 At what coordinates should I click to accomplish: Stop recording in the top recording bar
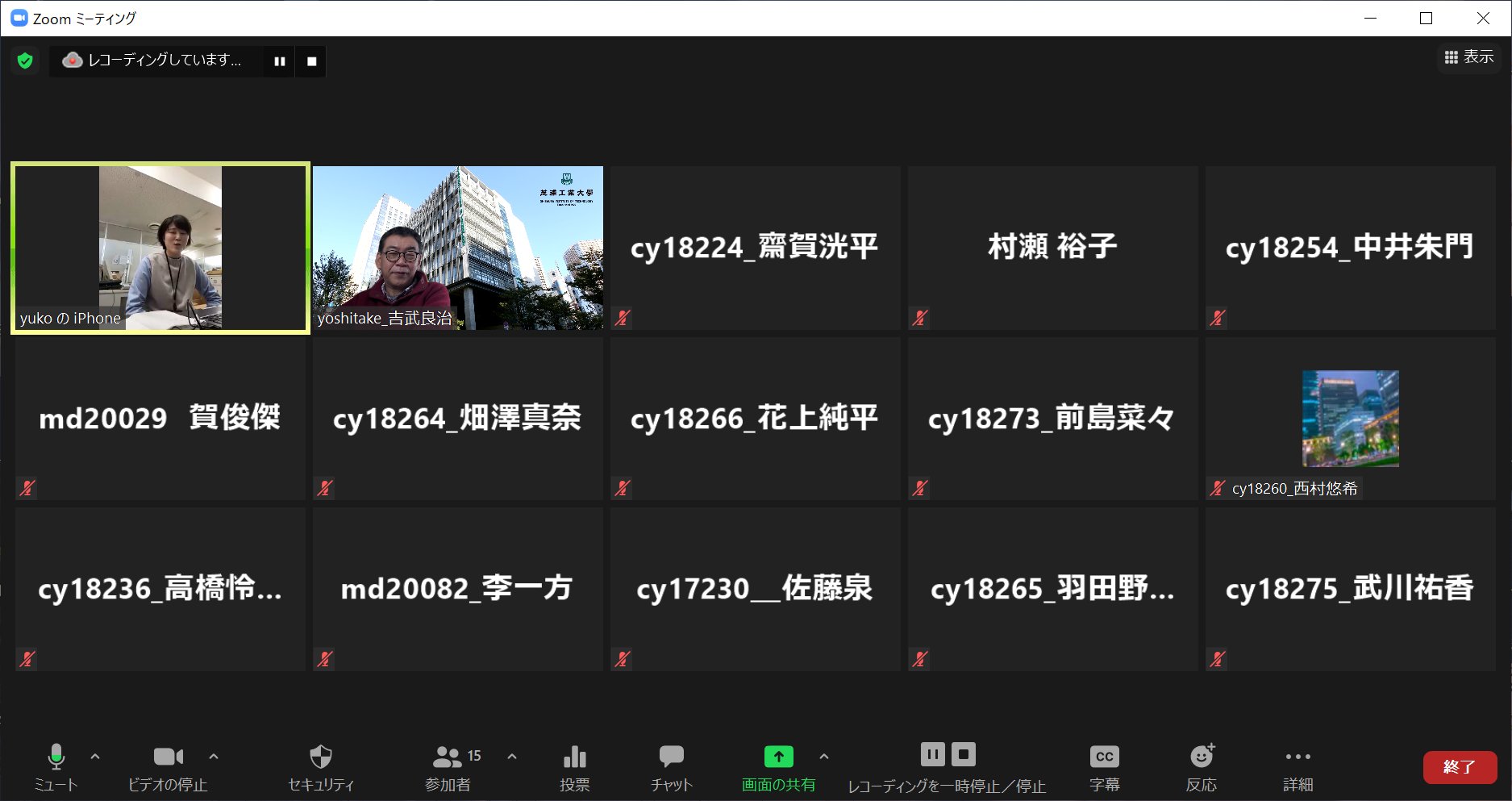tap(311, 61)
